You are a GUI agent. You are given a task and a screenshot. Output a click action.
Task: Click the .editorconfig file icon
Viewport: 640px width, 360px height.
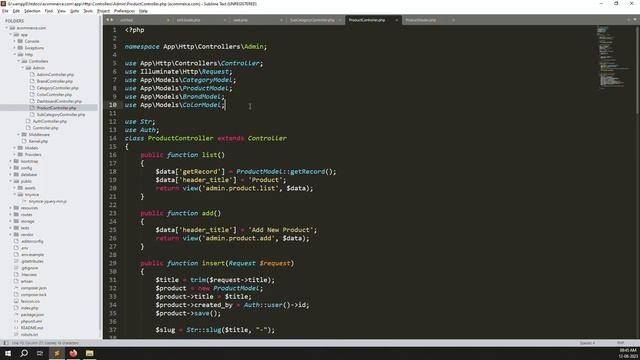16,241
